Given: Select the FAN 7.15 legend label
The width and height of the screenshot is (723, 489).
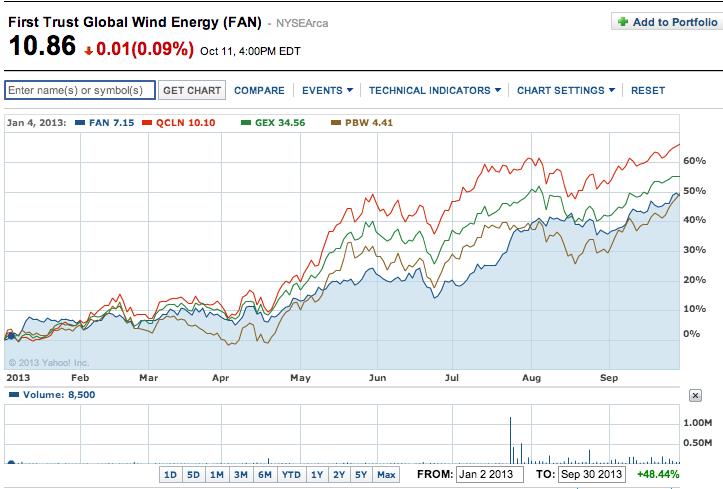Looking at the screenshot, I should (x=112, y=123).
